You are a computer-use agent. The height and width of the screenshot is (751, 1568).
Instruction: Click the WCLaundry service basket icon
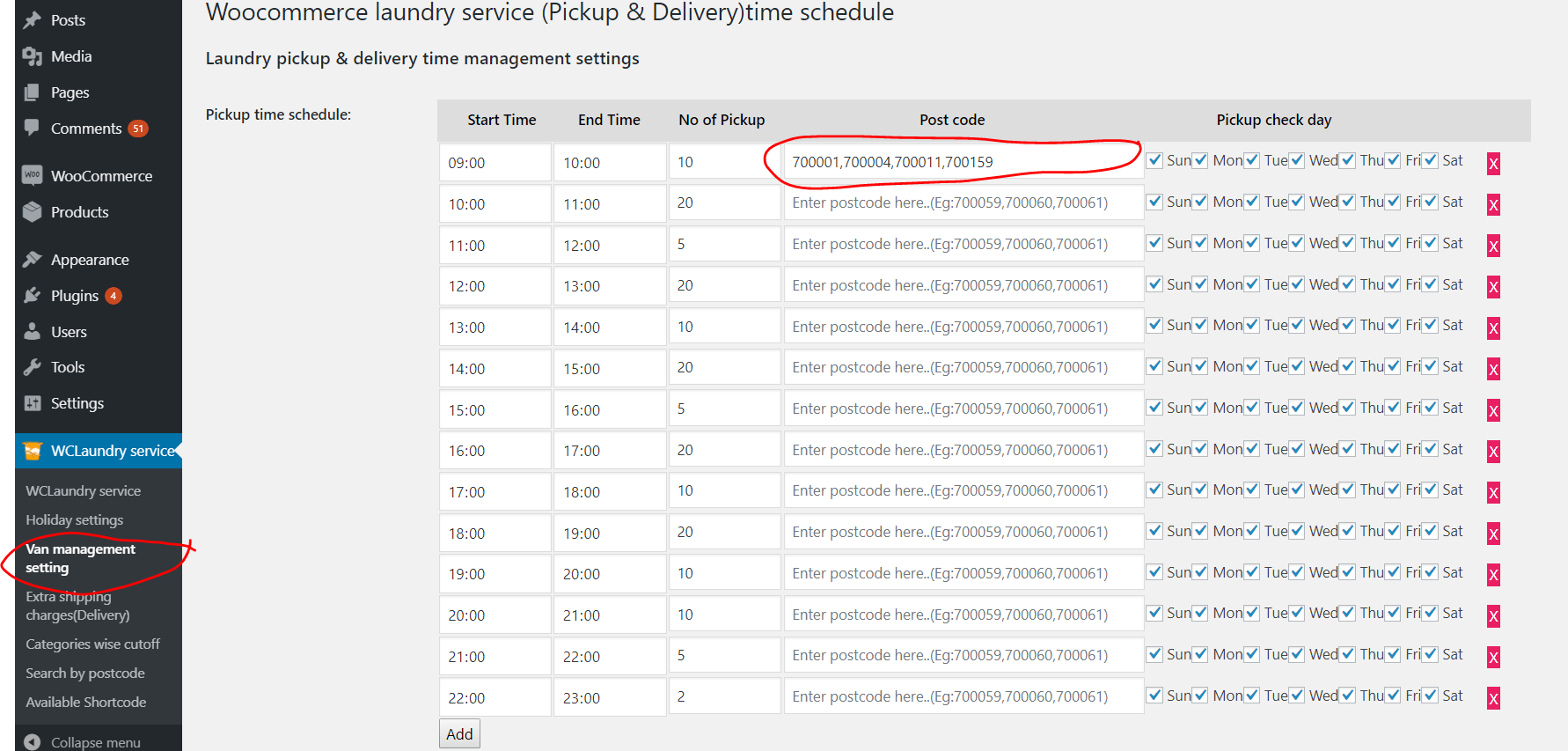click(x=33, y=451)
